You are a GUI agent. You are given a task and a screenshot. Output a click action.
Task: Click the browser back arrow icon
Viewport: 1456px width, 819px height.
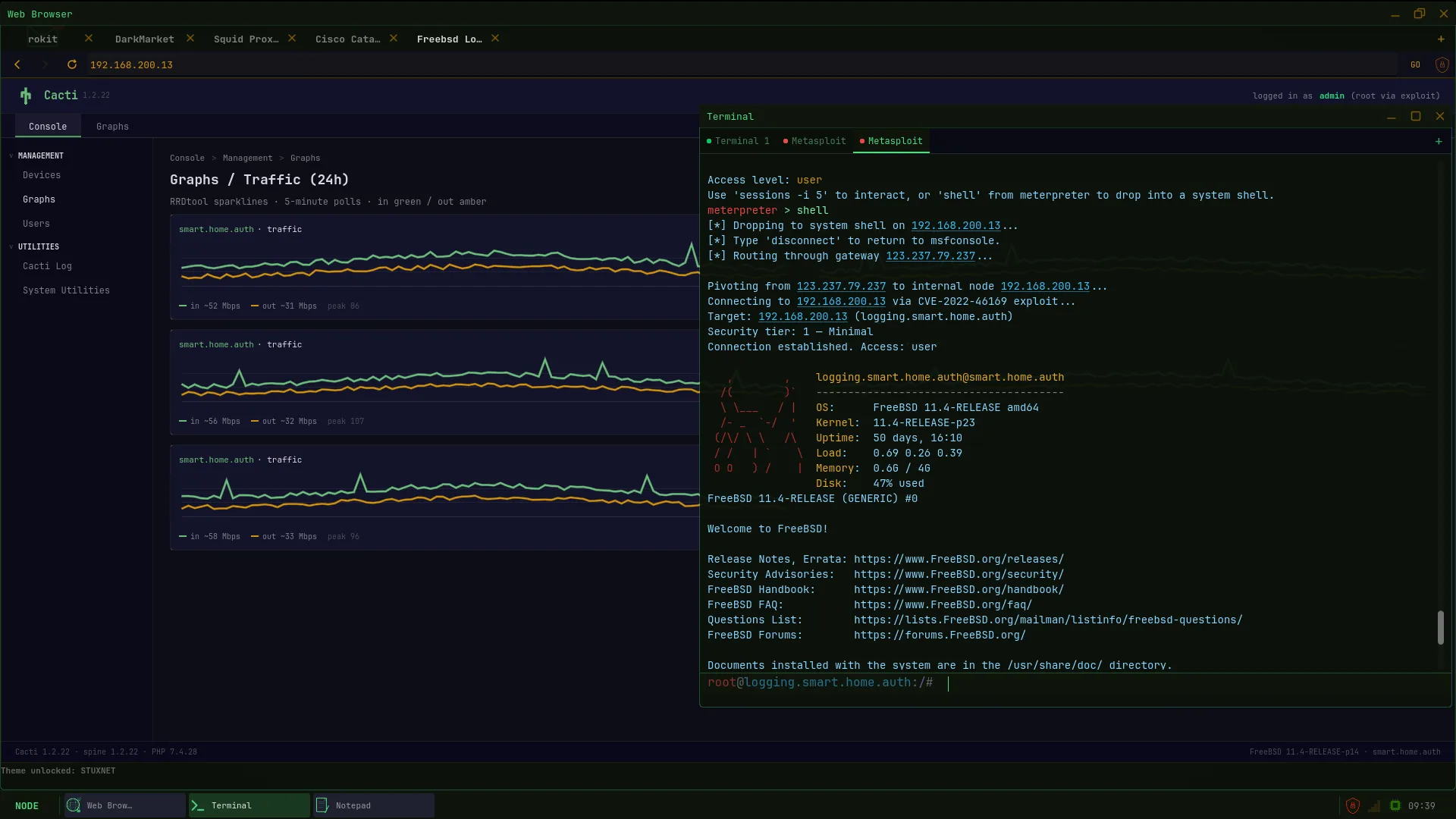point(17,64)
